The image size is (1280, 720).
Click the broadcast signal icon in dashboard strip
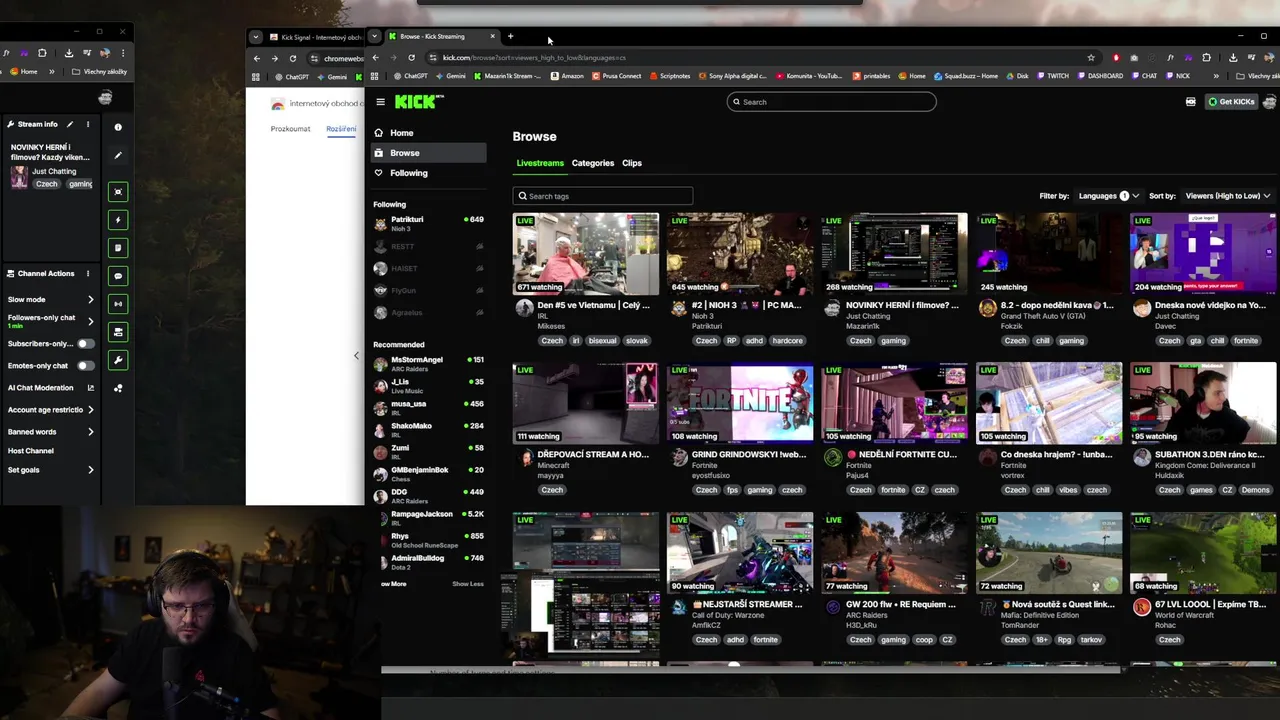[118, 304]
